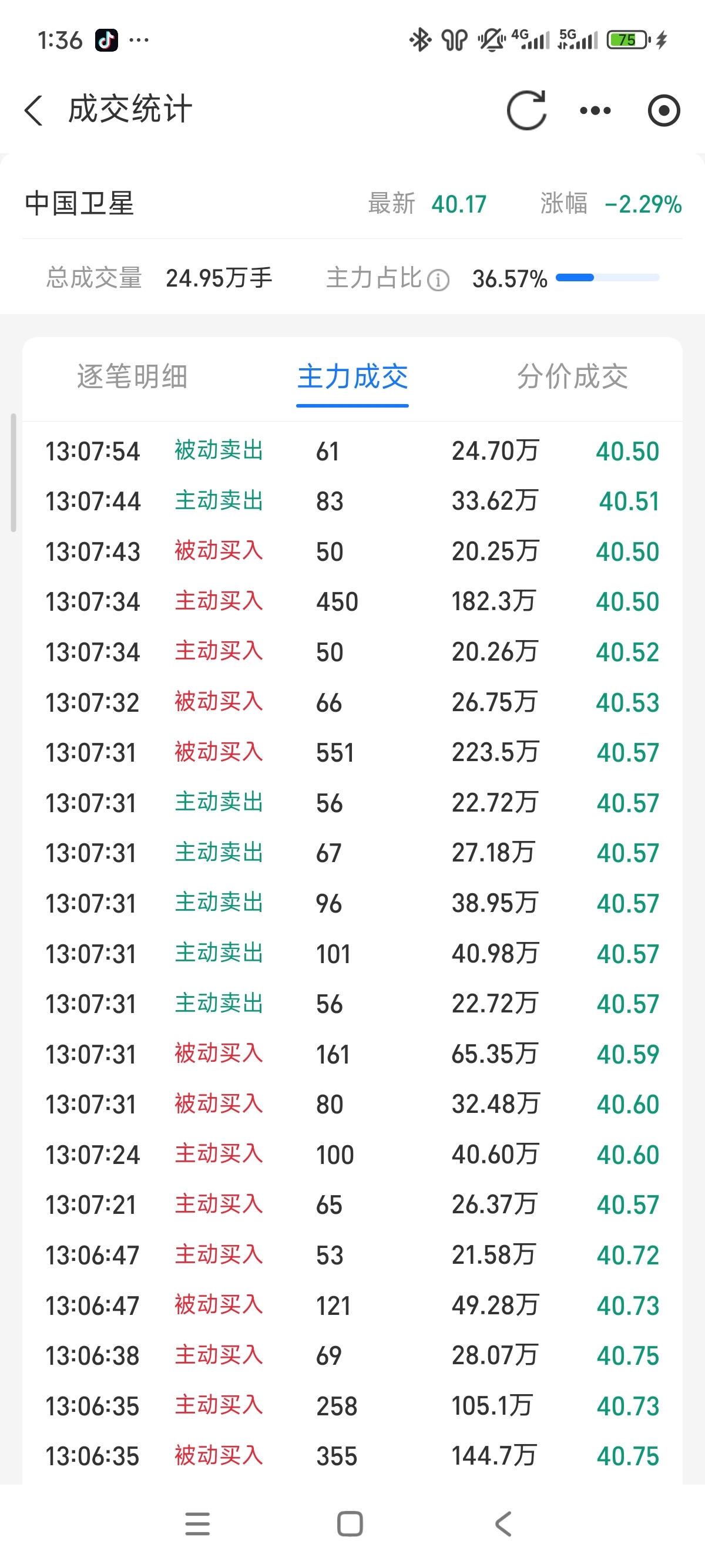This screenshot has height=1568, width=705.
Task: Select the 13:07:54 被动卖出 trade row
Action: [352, 451]
